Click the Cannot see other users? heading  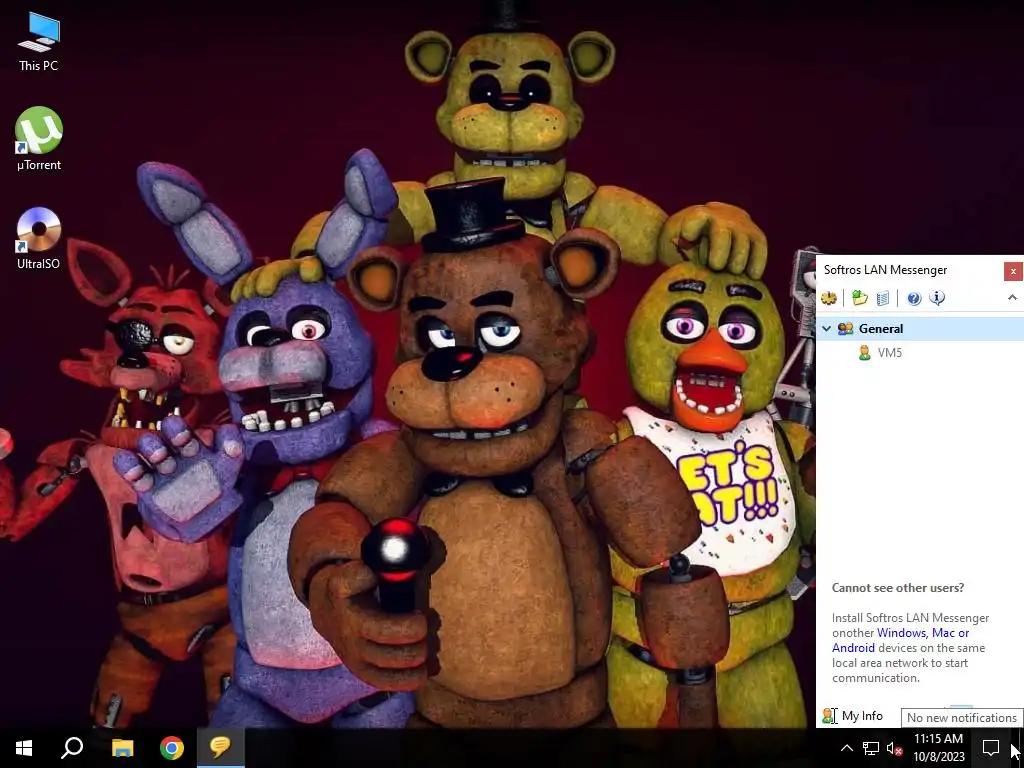(897, 588)
